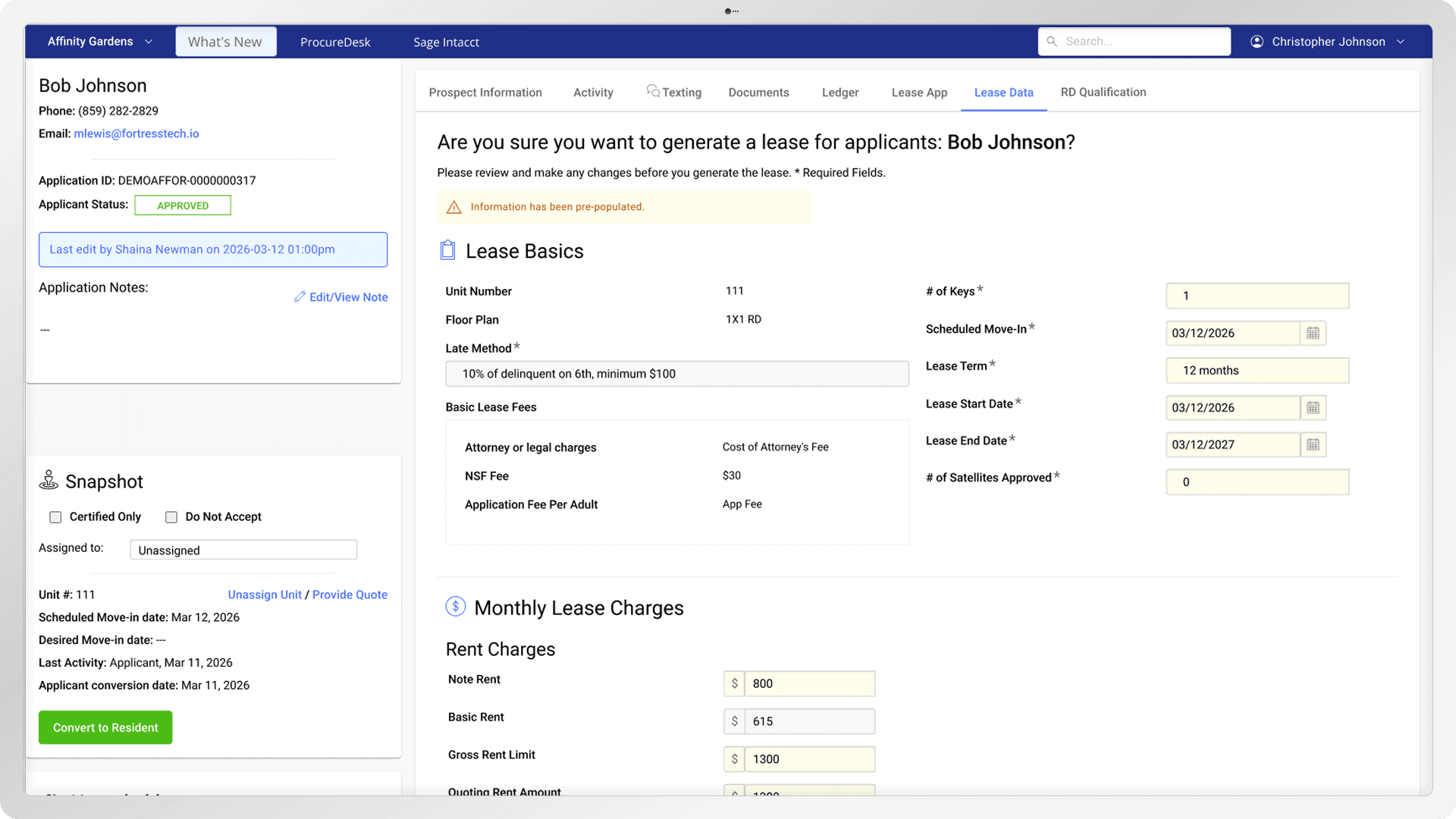Click the Scheduled Move-In date field
Image resolution: width=1456 pixels, height=819 pixels.
point(1233,333)
